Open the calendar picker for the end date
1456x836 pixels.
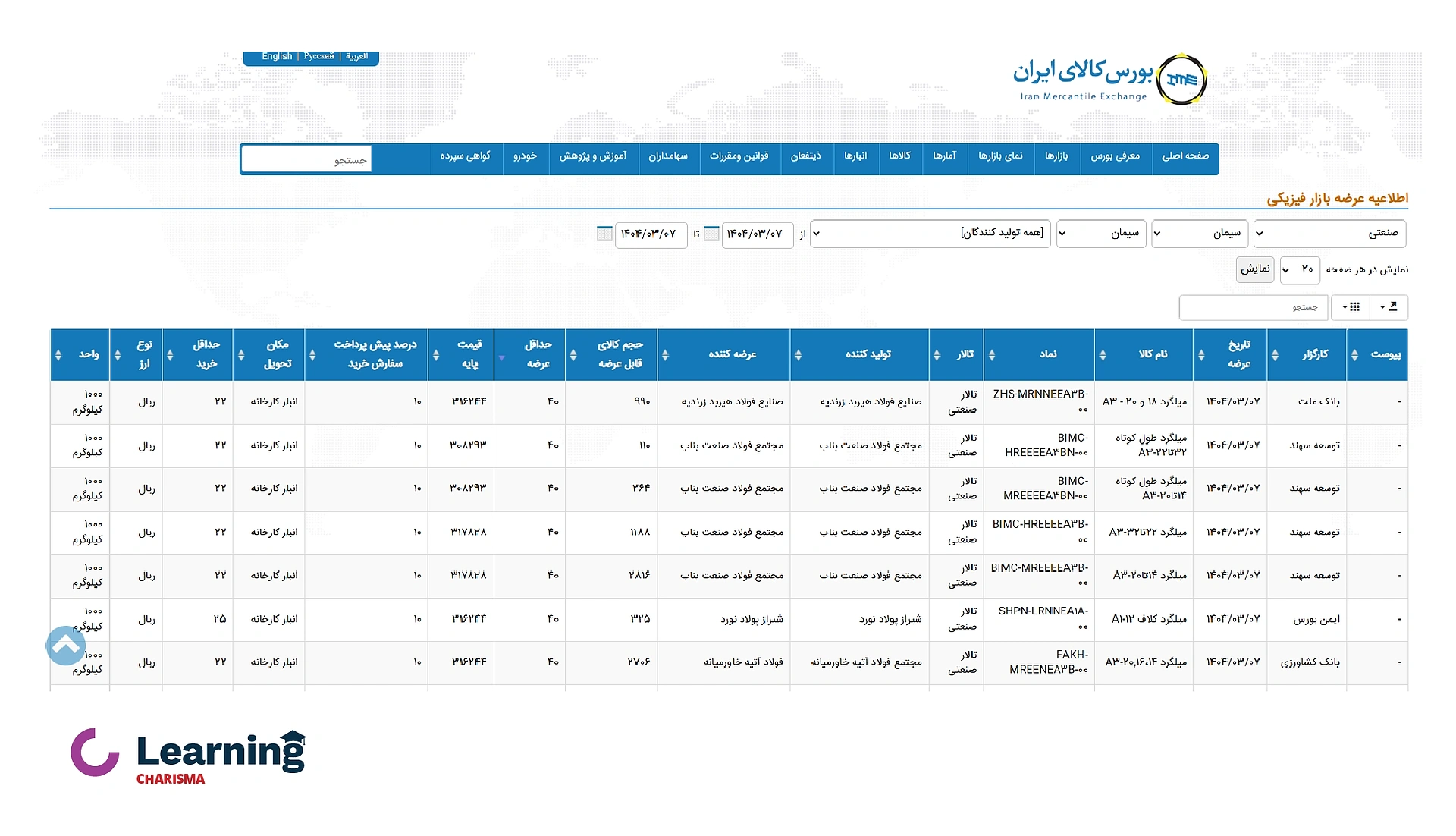(604, 234)
